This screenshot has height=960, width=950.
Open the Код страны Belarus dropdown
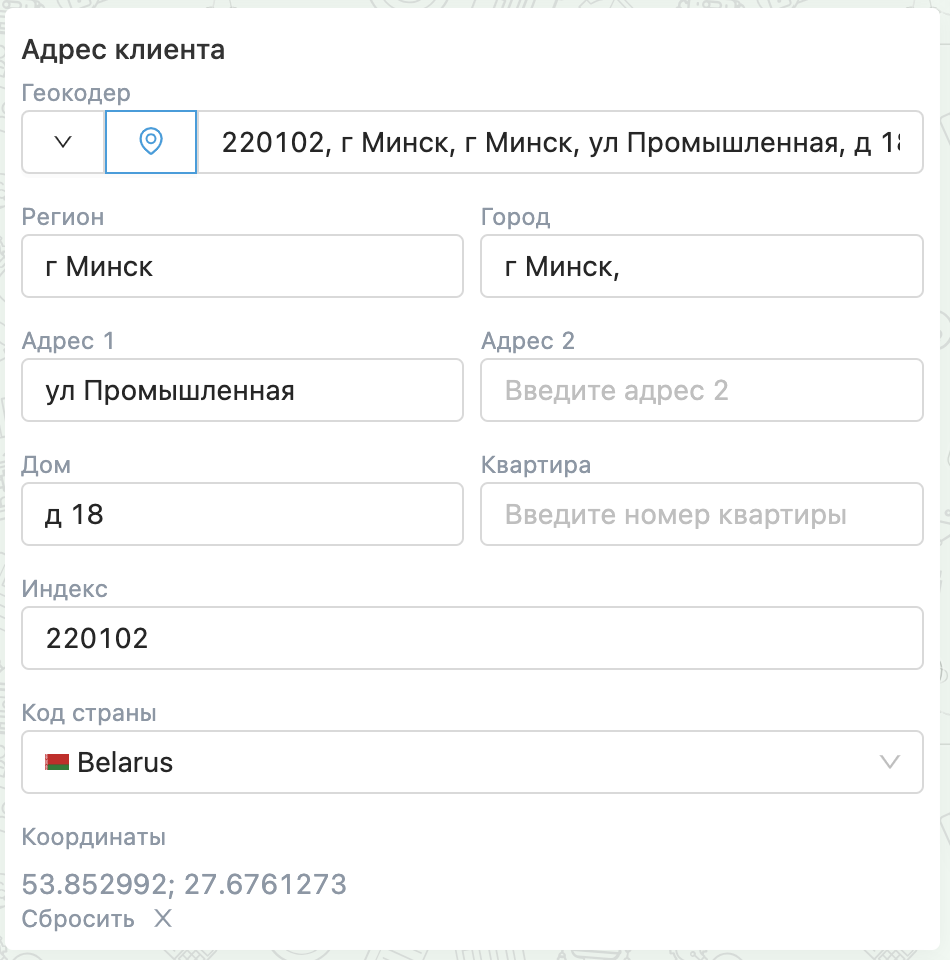[473, 762]
